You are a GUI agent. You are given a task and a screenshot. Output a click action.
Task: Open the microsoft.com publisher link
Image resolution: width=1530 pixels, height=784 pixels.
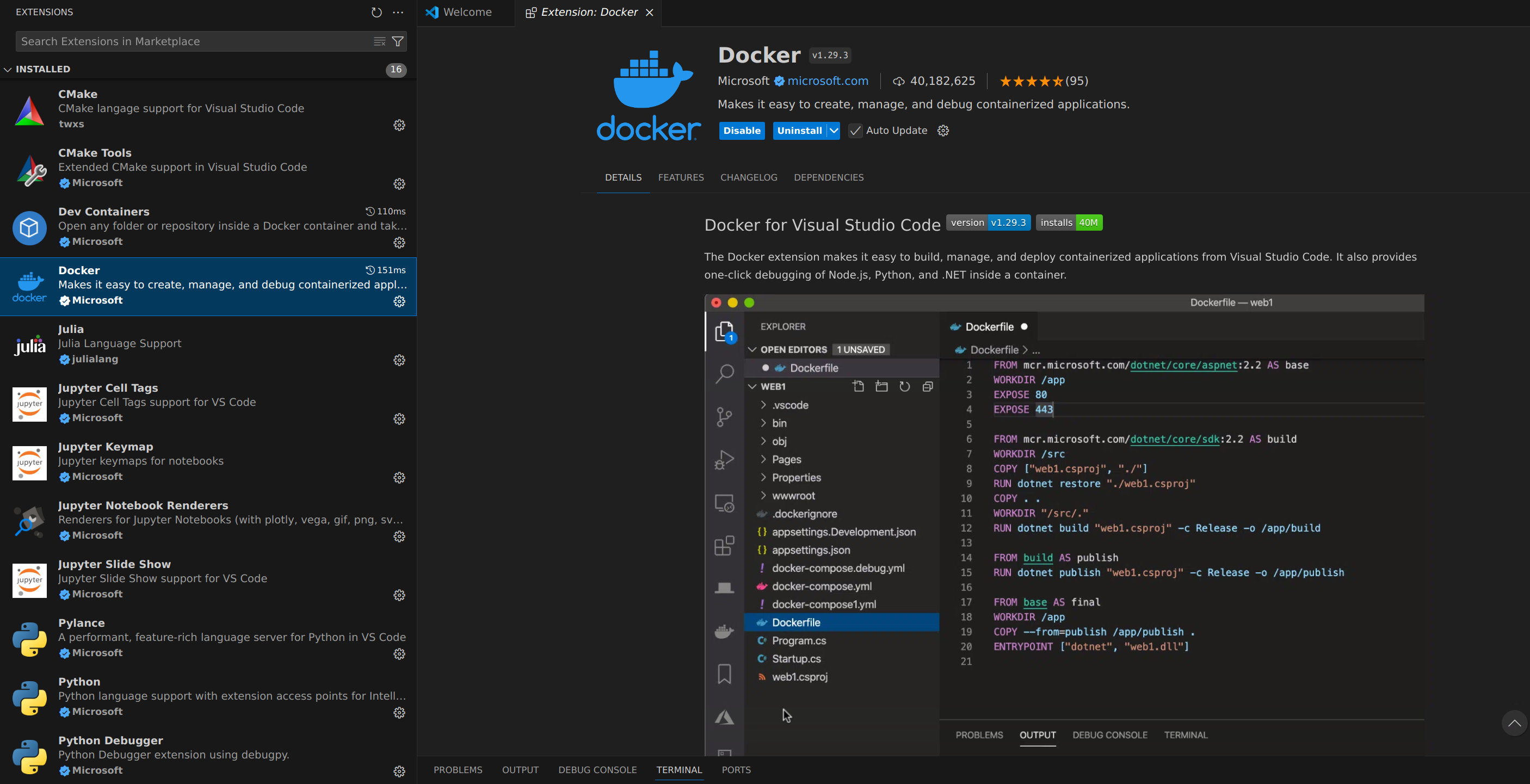pos(828,81)
